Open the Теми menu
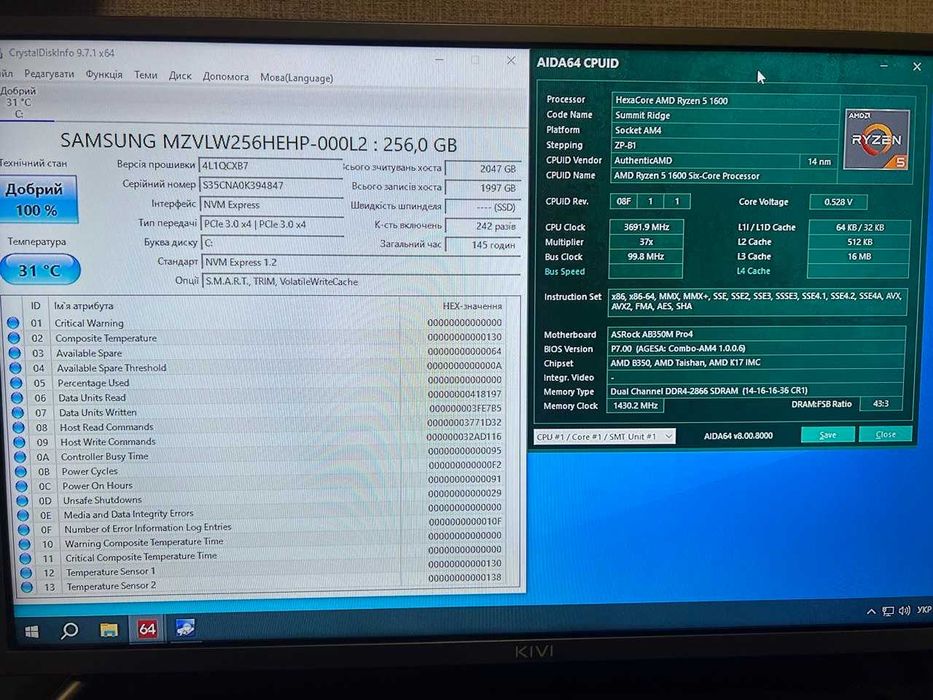This screenshot has width=933, height=700. [x=146, y=75]
